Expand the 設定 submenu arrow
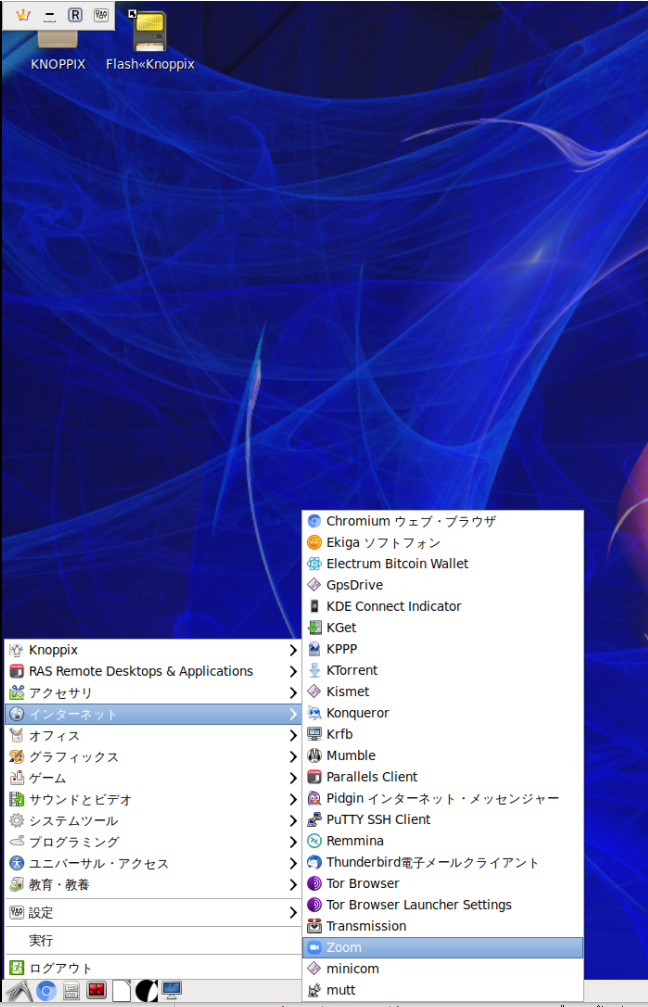 tap(293, 913)
